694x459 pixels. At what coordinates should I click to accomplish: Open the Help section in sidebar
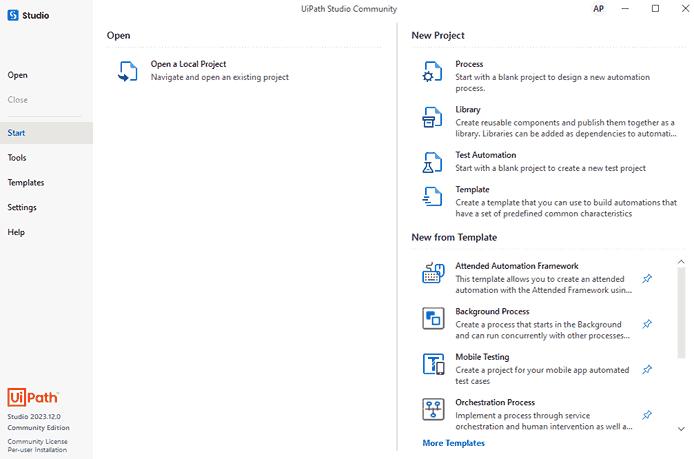coord(16,232)
